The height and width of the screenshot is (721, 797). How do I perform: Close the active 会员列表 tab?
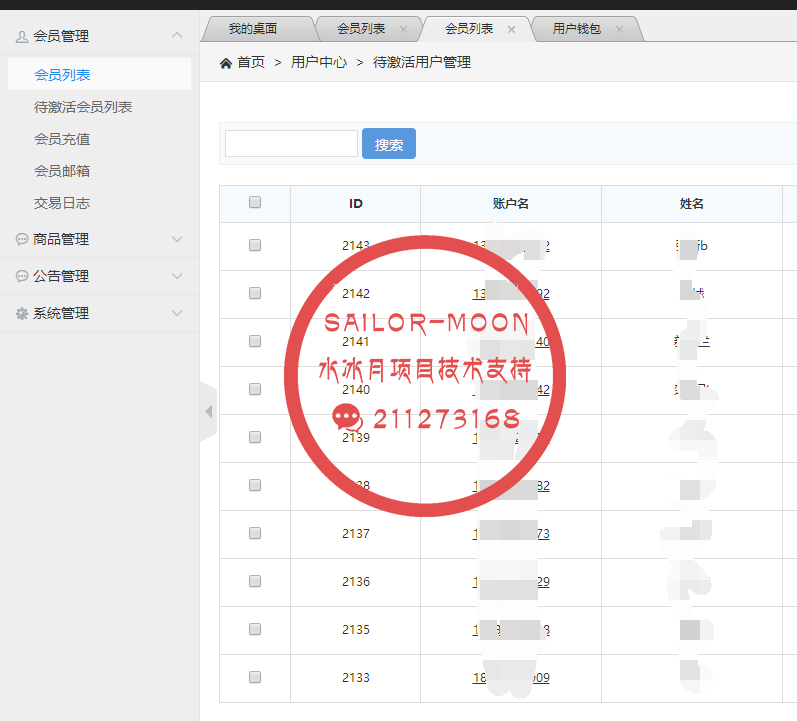click(511, 29)
